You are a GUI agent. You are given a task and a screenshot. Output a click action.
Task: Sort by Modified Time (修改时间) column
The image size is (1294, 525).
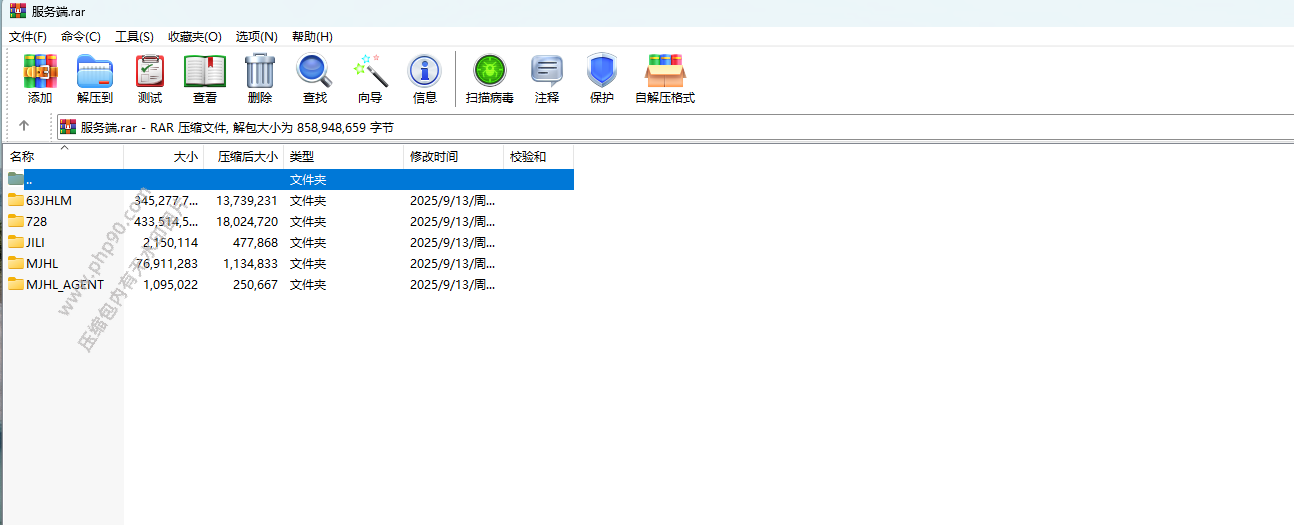[434, 157]
